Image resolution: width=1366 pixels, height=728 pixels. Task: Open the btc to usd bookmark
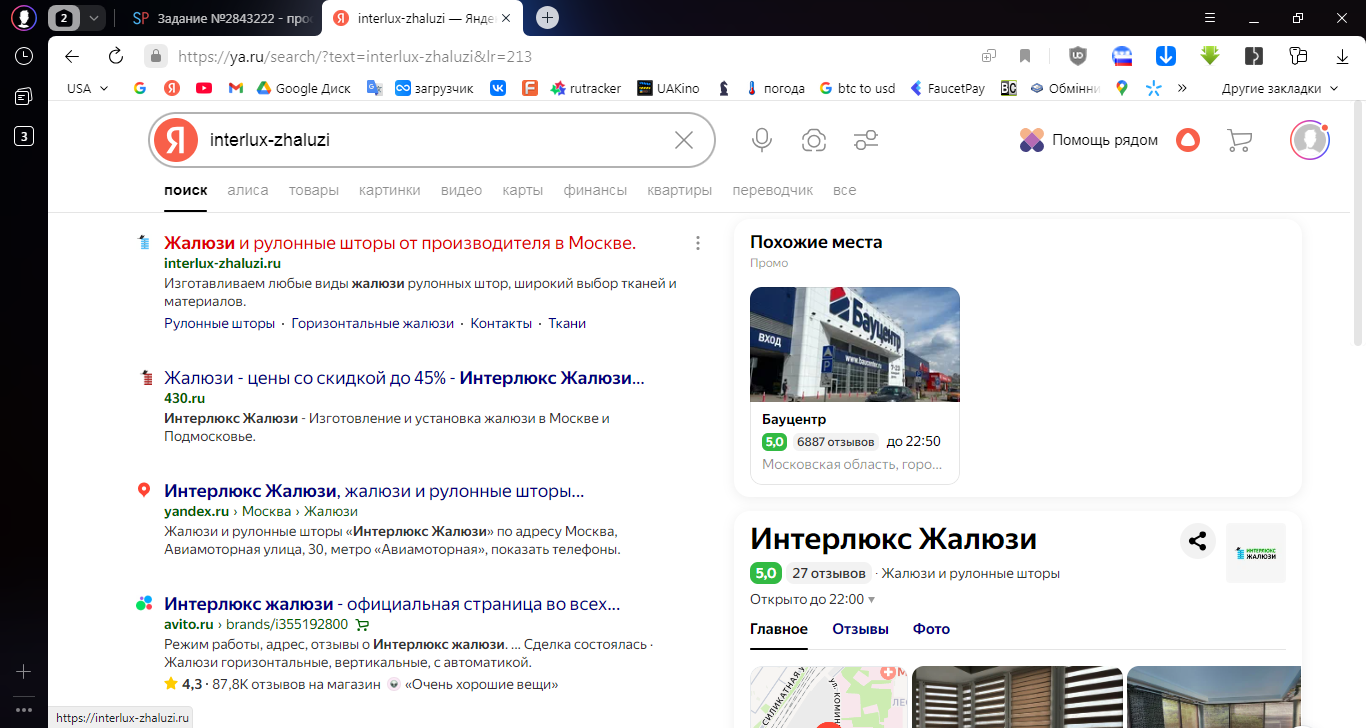(x=856, y=88)
